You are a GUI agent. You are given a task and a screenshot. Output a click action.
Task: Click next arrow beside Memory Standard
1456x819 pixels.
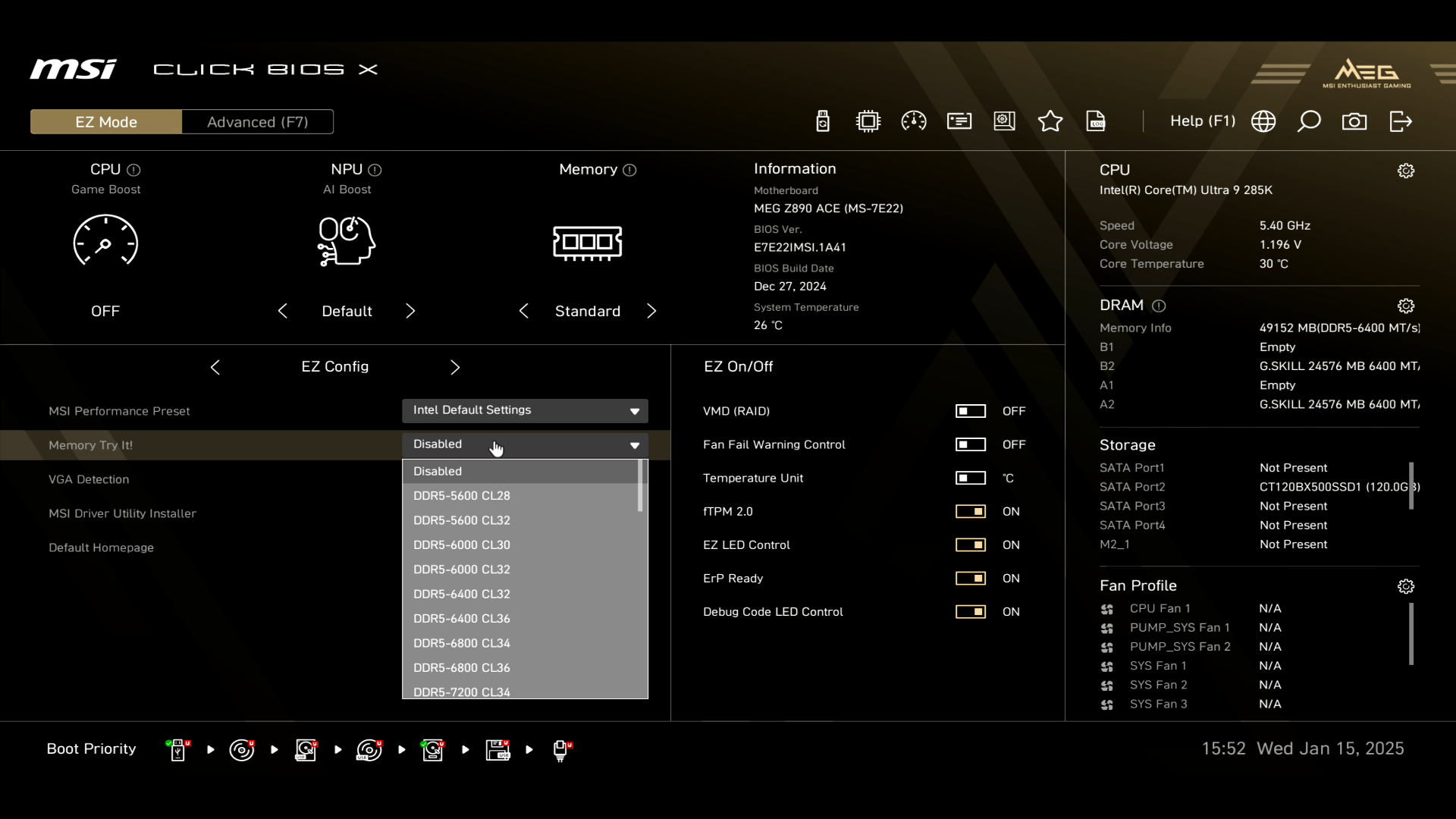[x=651, y=311]
